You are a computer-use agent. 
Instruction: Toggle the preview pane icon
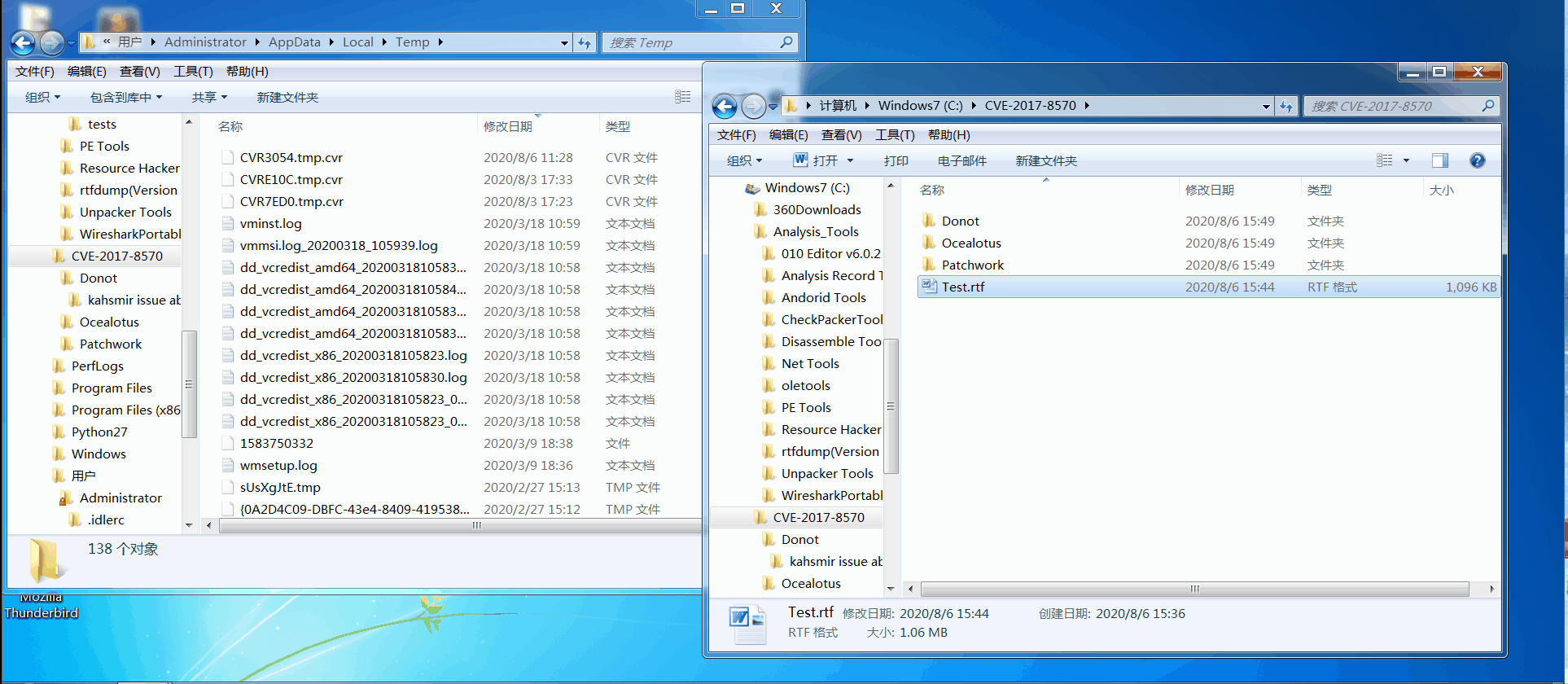click(x=1440, y=160)
